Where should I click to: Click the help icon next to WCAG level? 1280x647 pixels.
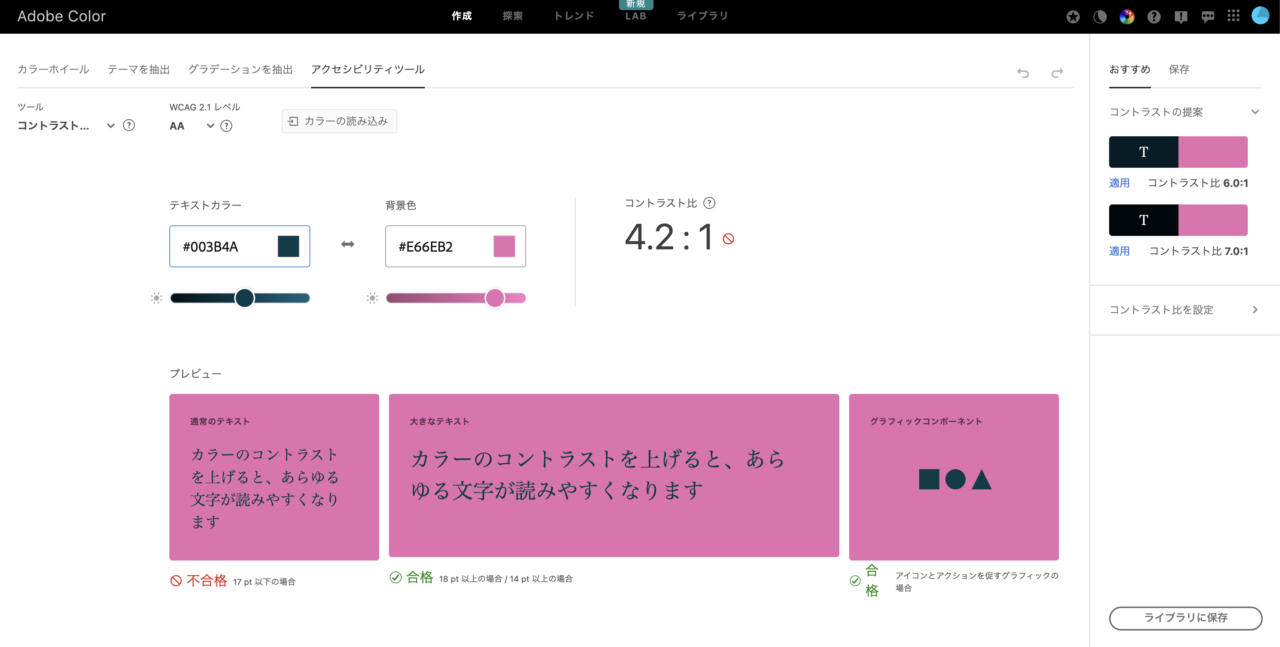[x=226, y=126]
